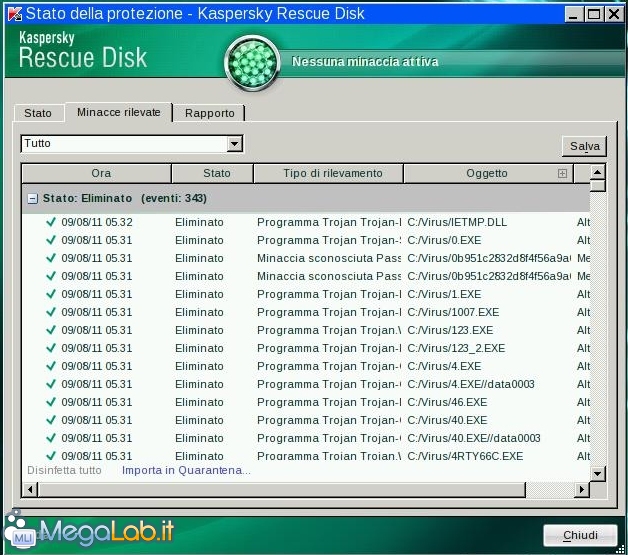Click the Kaspersky protection status orb
Screen dimensions: 628x555
252,63
